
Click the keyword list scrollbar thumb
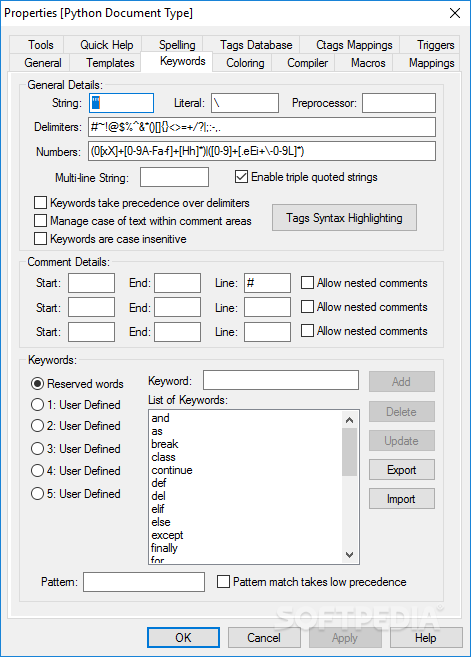tap(349, 452)
